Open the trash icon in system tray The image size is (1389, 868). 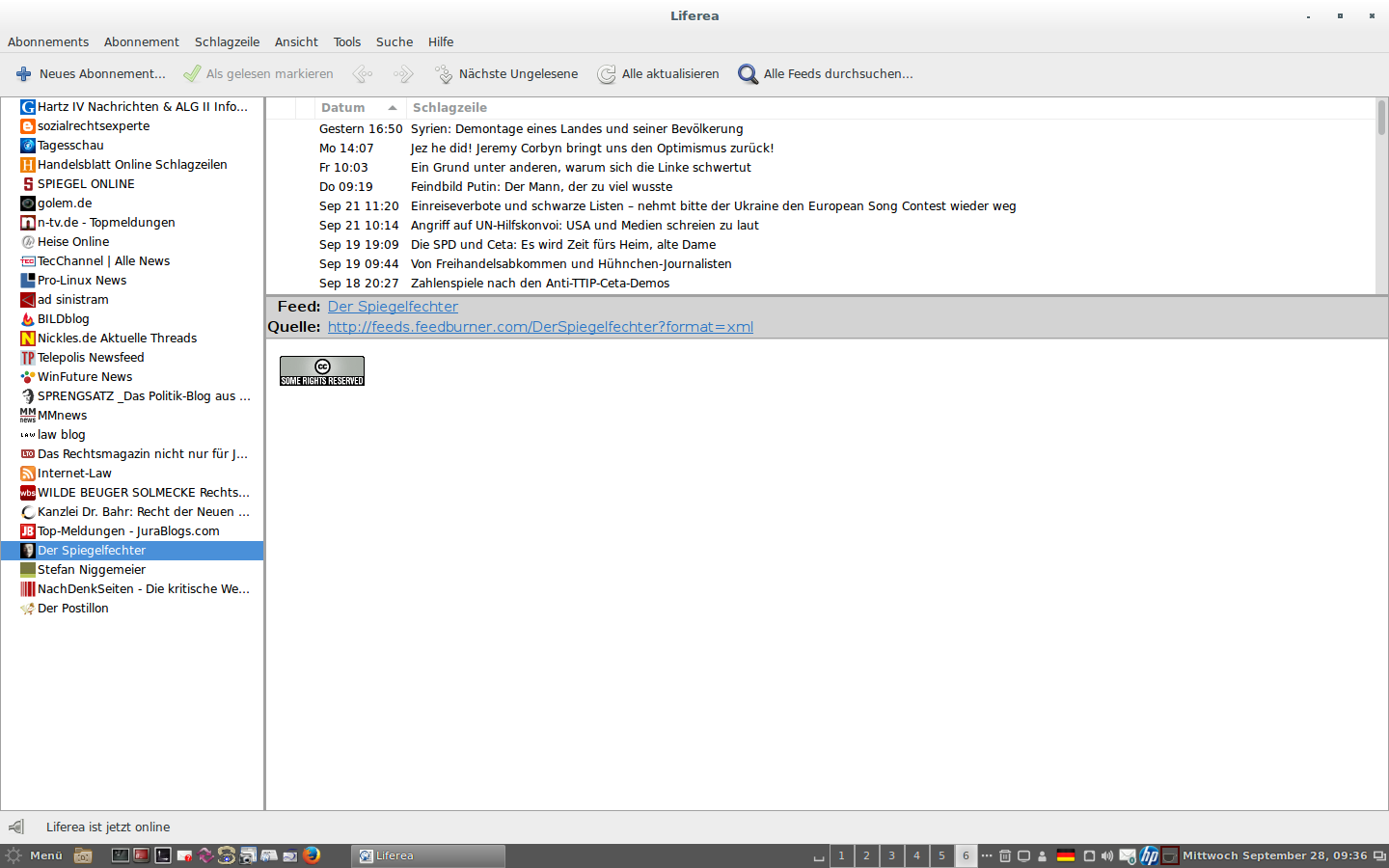coord(1004,855)
